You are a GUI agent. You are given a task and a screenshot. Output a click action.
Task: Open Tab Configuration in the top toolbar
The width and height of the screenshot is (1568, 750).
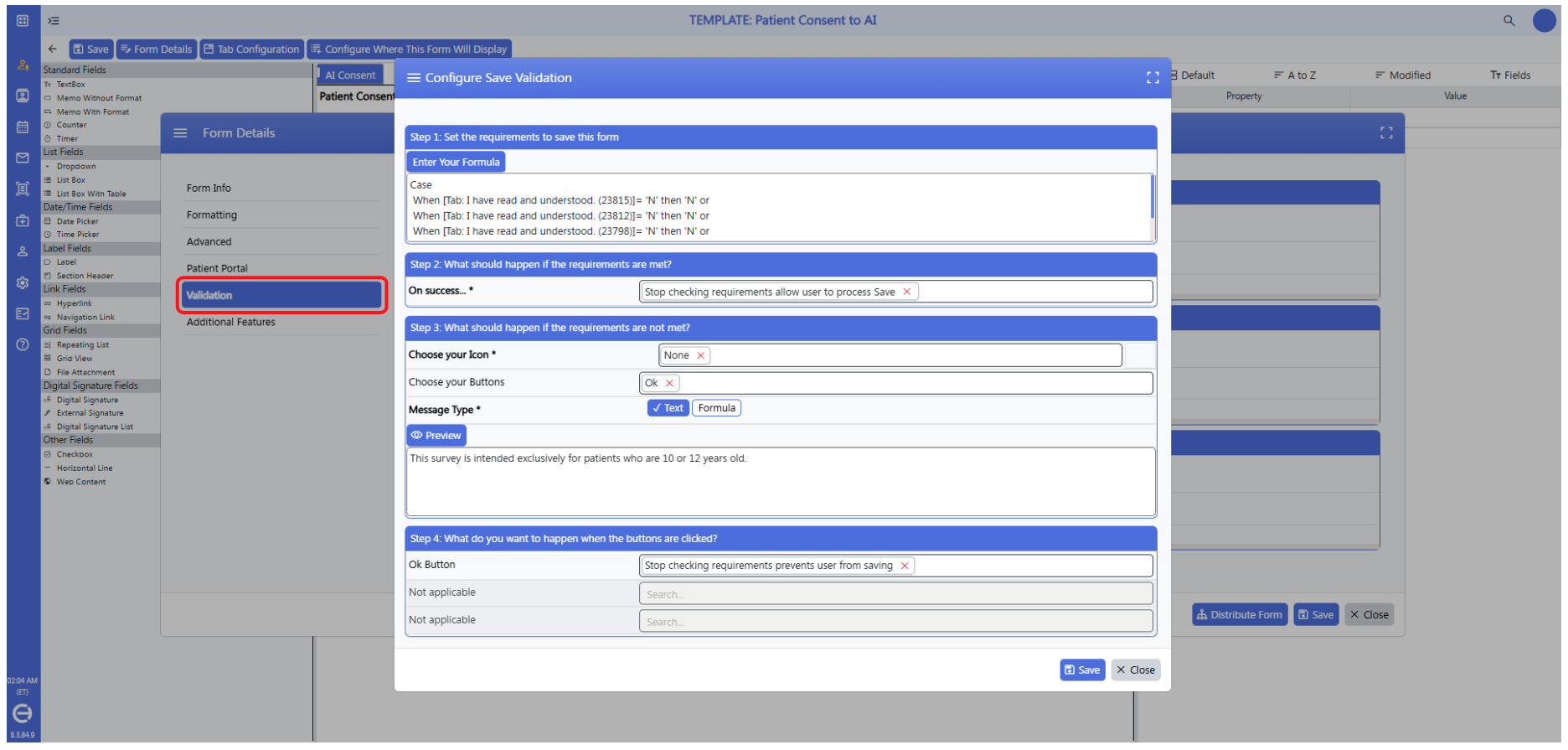click(251, 49)
